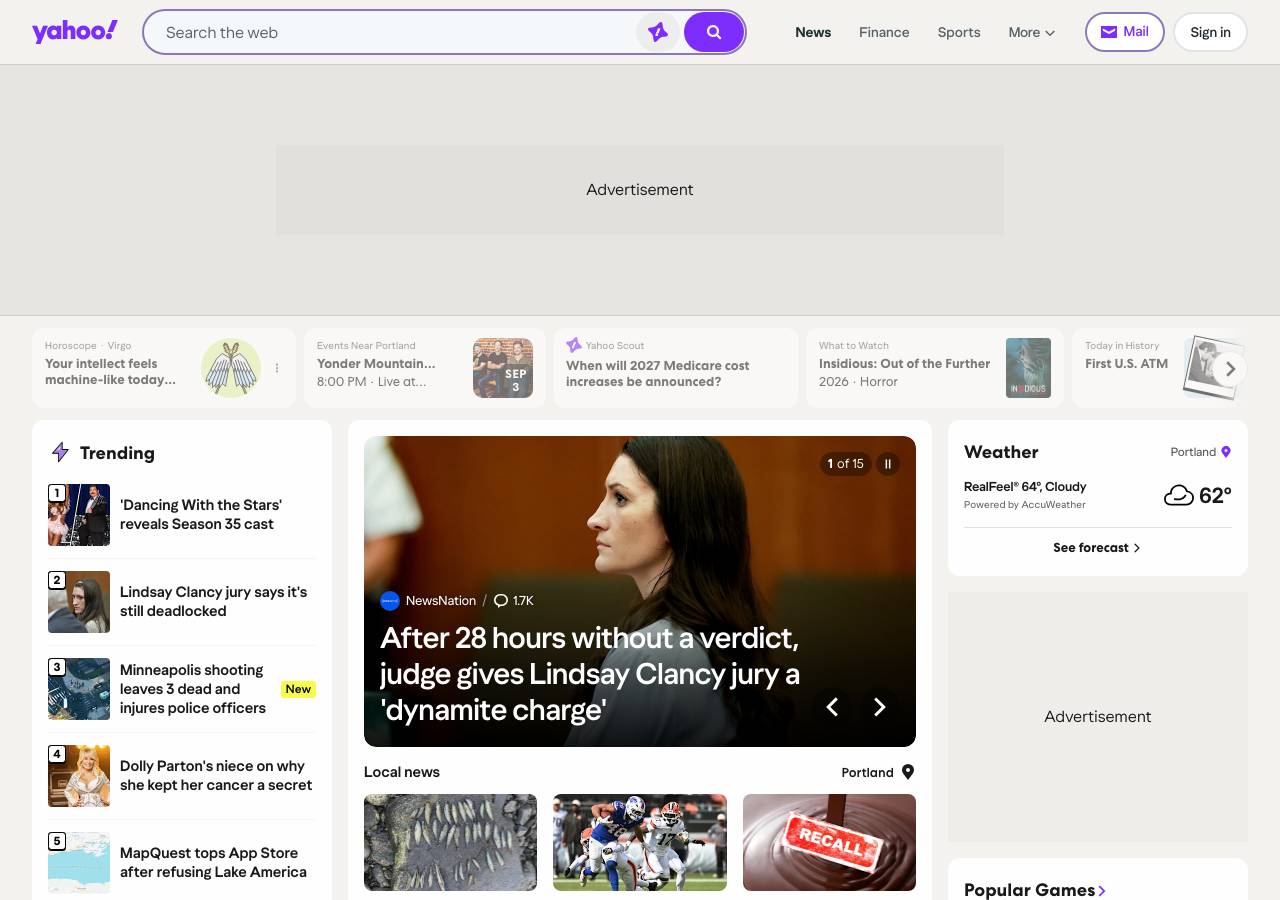The height and width of the screenshot is (900, 1280).
Task: Click the Local news section heading
Action: click(402, 772)
